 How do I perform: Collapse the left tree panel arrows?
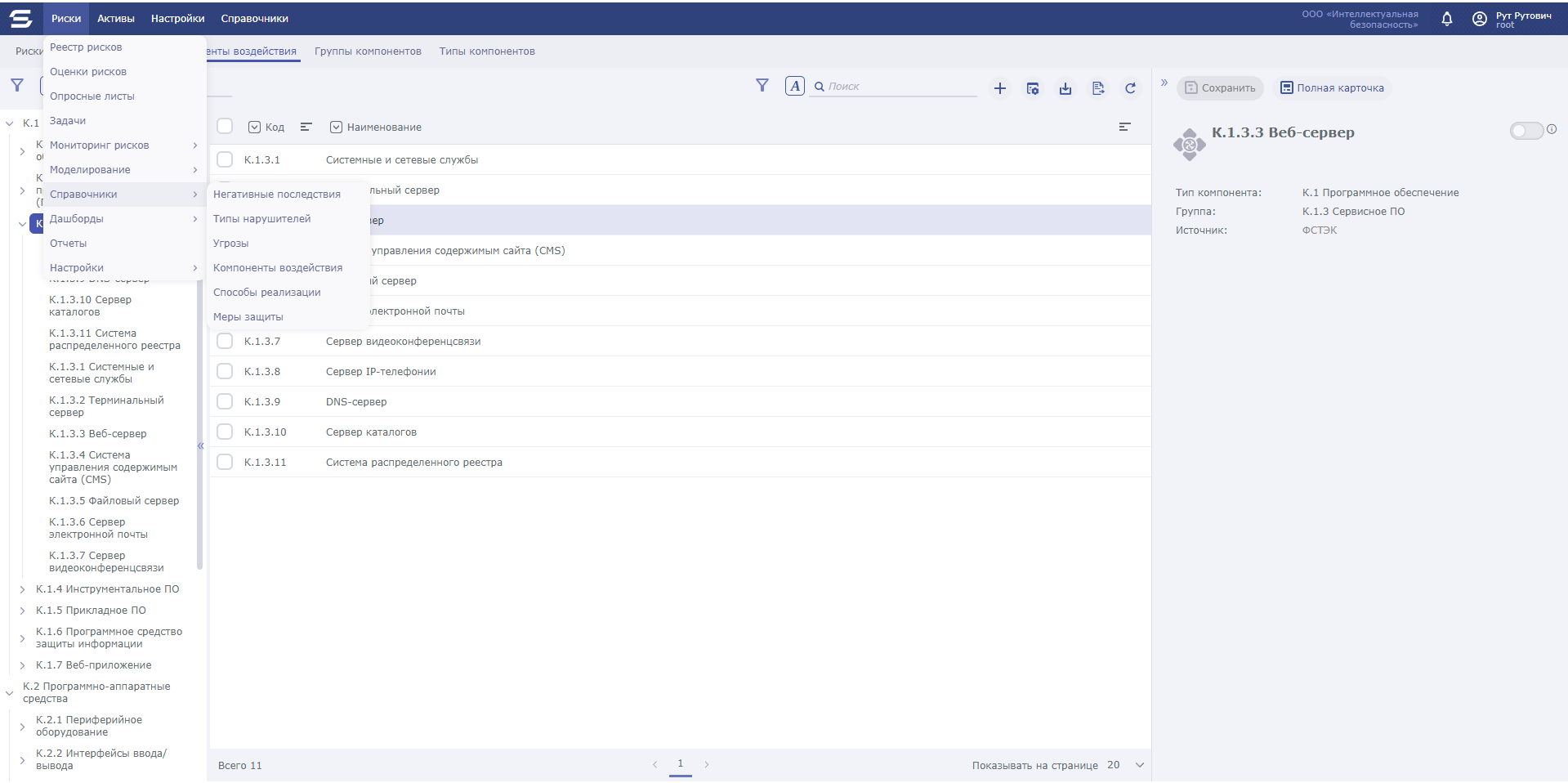click(x=200, y=445)
